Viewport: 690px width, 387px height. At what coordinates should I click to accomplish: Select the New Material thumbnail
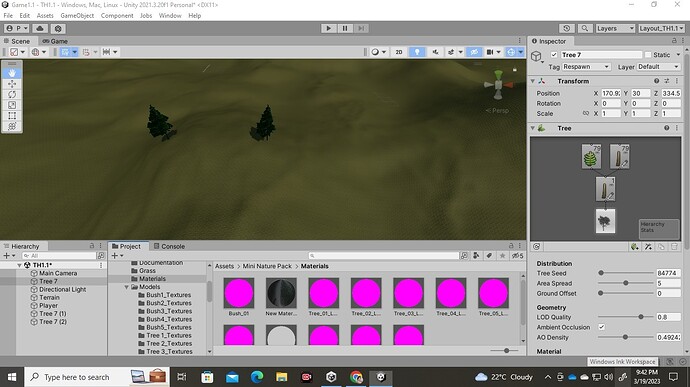point(281,292)
